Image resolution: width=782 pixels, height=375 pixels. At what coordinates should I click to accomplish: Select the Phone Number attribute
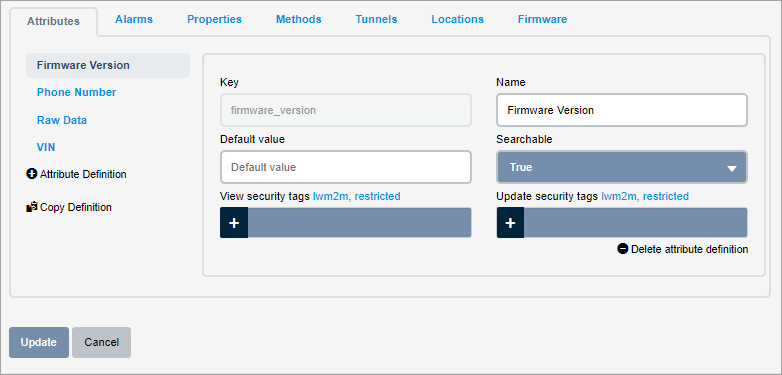pyautogui.click(x=76, y=92)
